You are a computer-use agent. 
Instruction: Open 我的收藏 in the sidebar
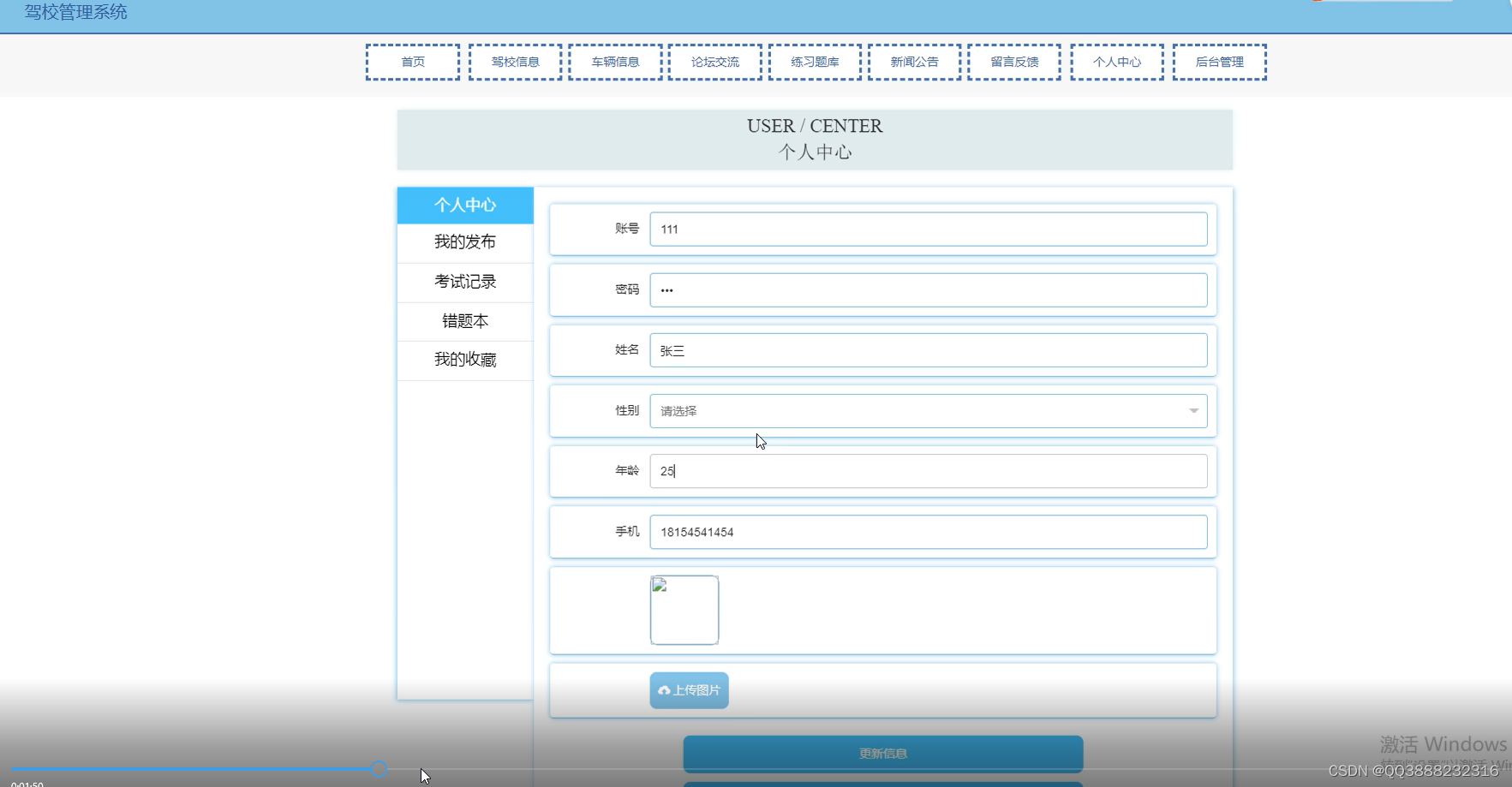point(465,360)
